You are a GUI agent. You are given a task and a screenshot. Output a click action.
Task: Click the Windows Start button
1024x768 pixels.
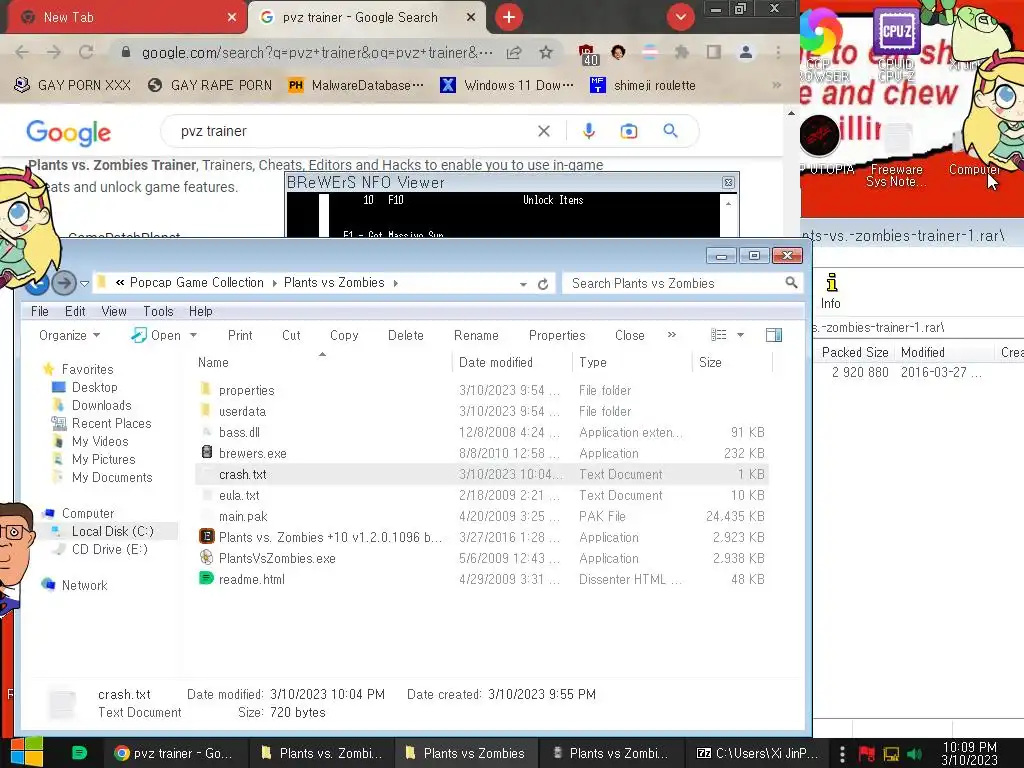(x=27, y=752)
